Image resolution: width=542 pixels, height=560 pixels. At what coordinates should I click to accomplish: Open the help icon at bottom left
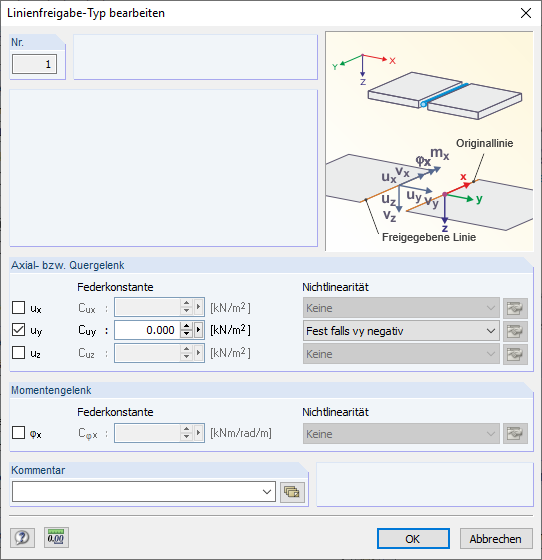point(22,538)
